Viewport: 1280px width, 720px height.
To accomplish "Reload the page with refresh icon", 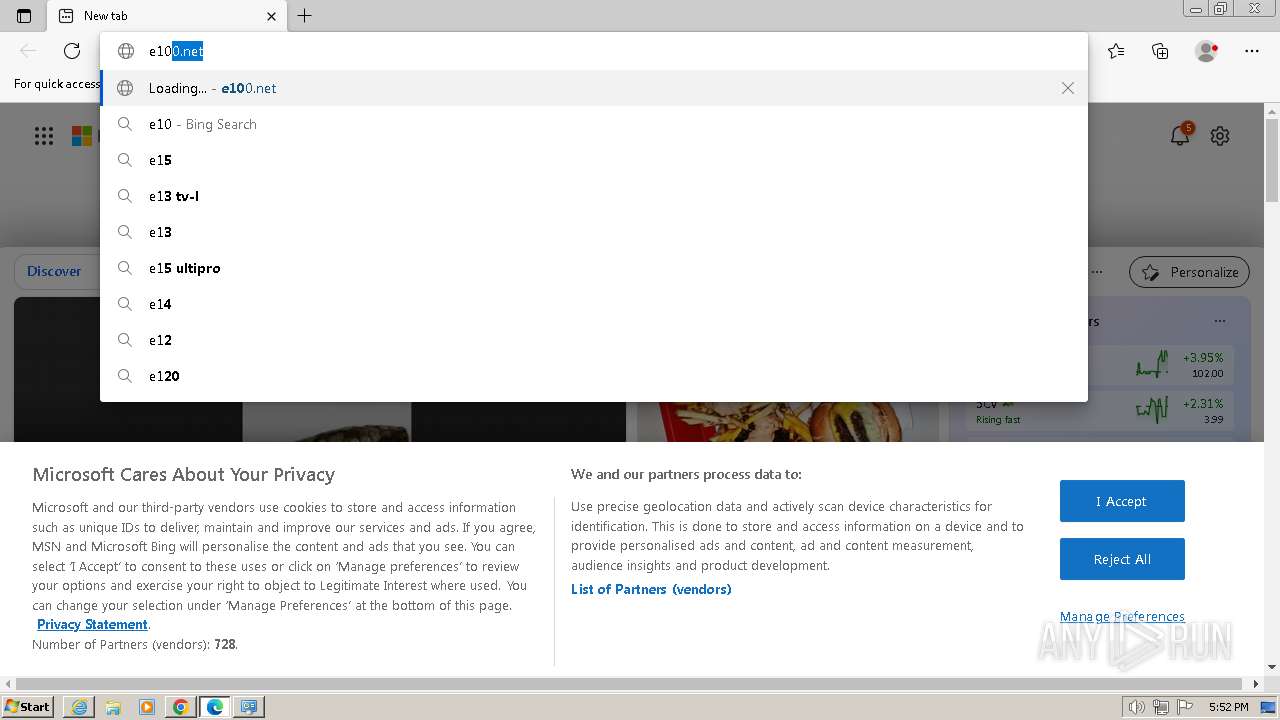I will (72, 51).
